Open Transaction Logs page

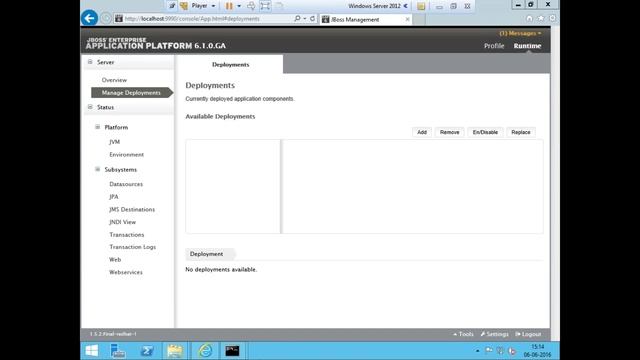click(x=133, y=247)
